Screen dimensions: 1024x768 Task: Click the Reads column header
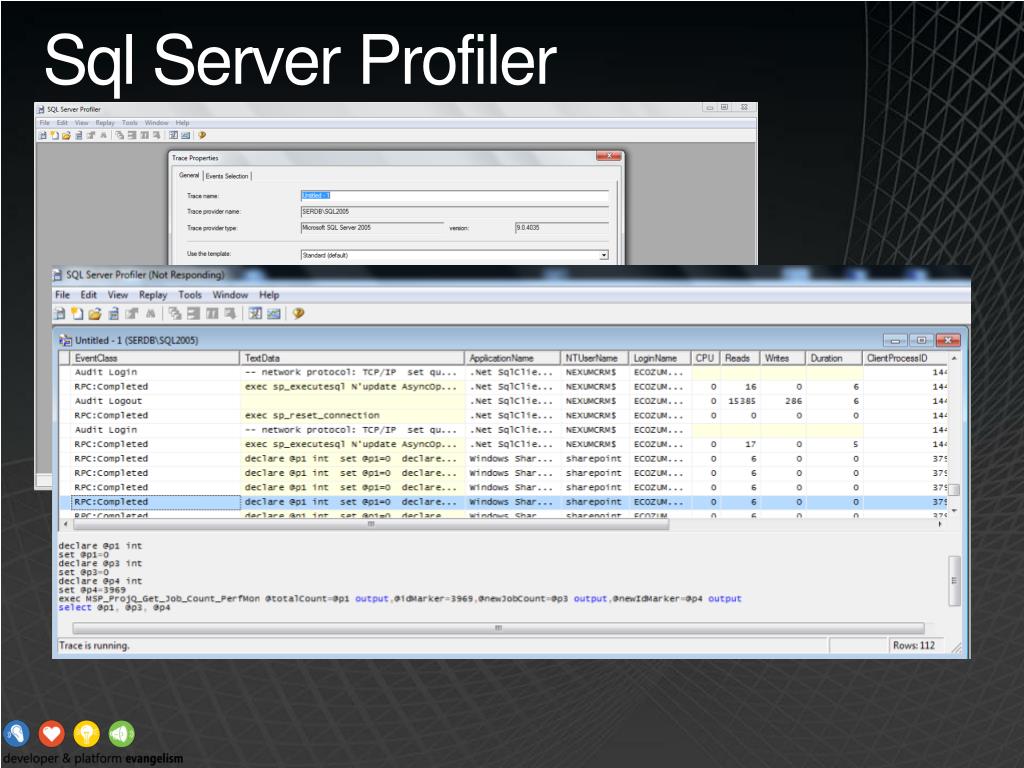740,358
